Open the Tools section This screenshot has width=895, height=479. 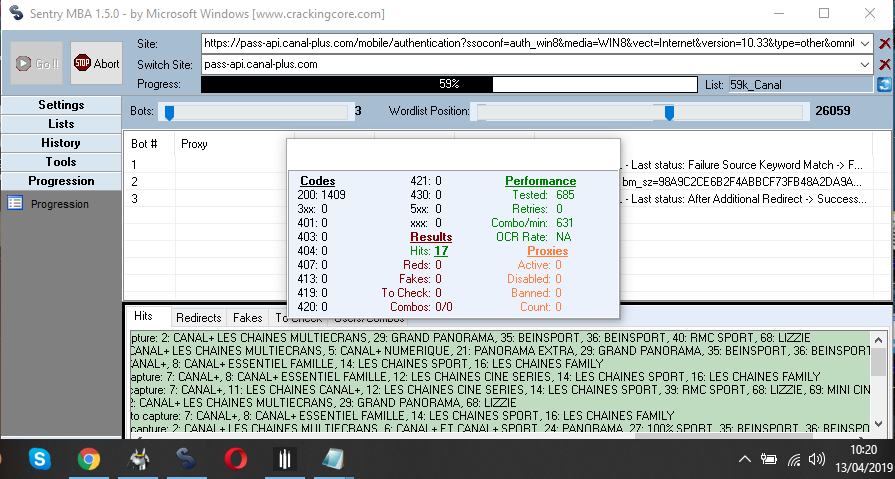(61, 162)
